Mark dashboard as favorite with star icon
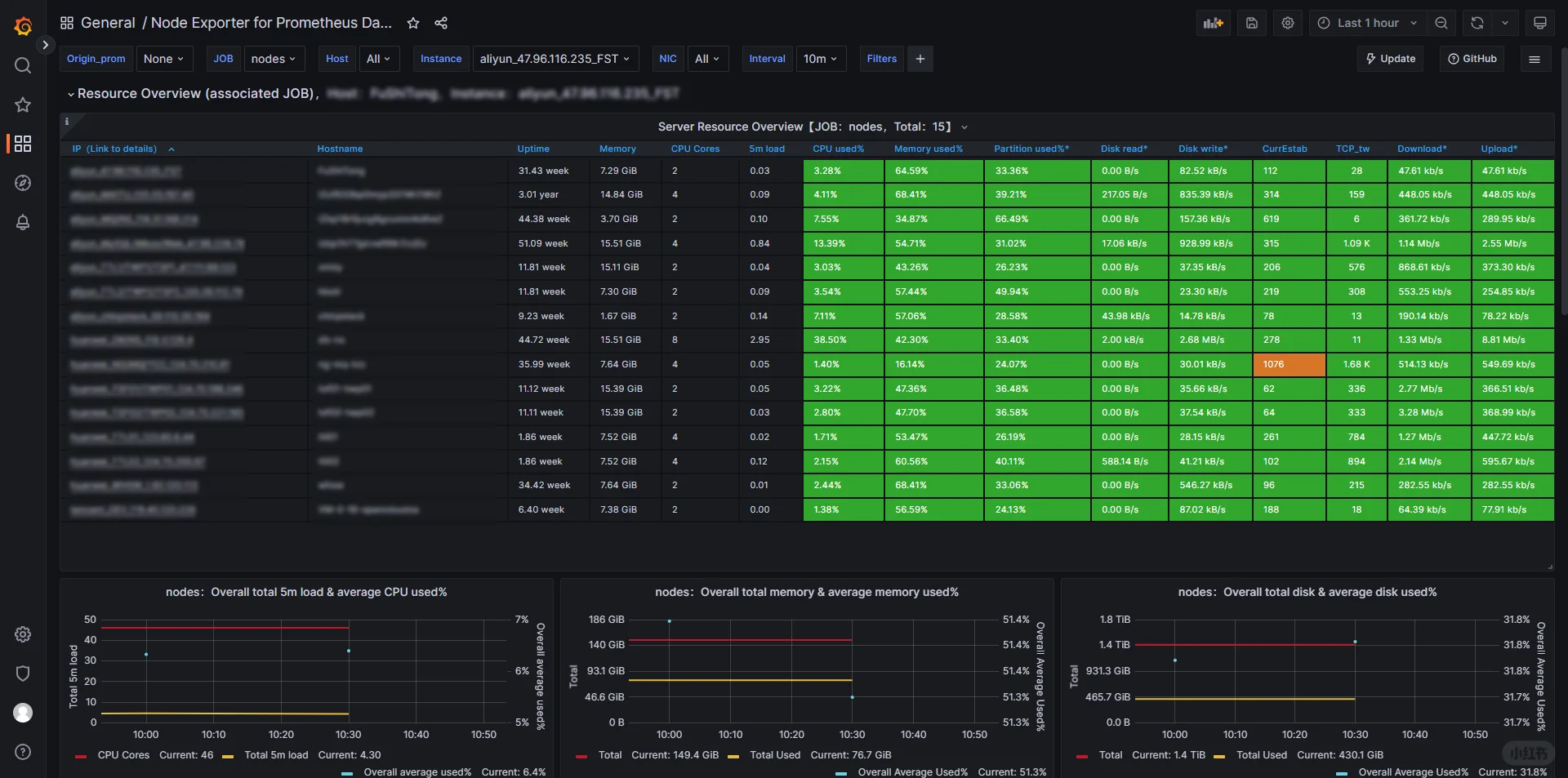Viewport: 1568px width, 778px height. pos(413,23)
